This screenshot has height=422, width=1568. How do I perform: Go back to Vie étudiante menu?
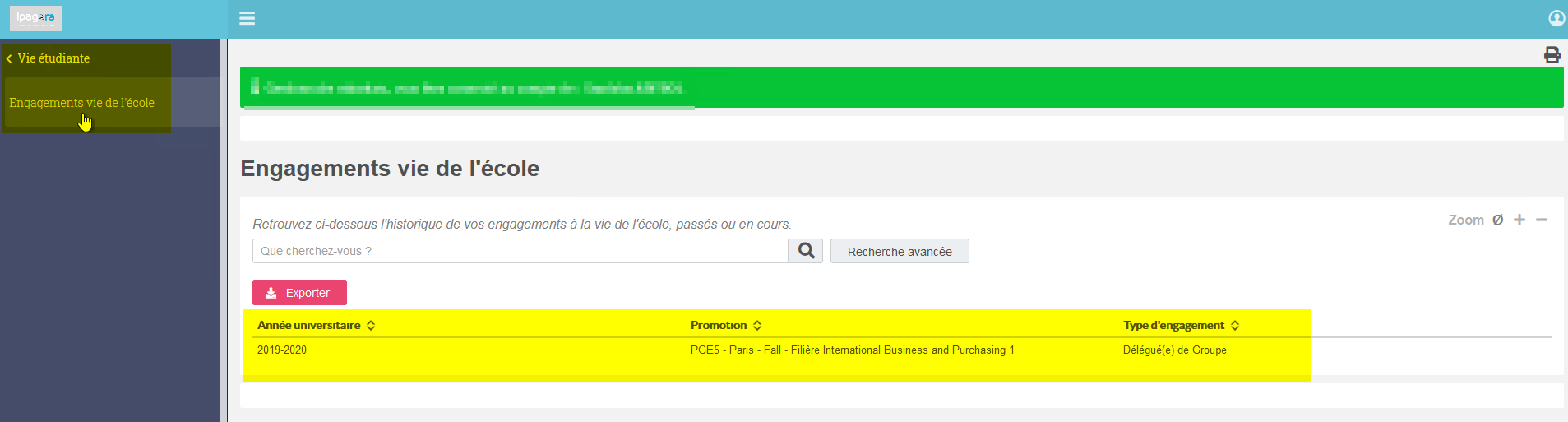click(x=48, y=58)
